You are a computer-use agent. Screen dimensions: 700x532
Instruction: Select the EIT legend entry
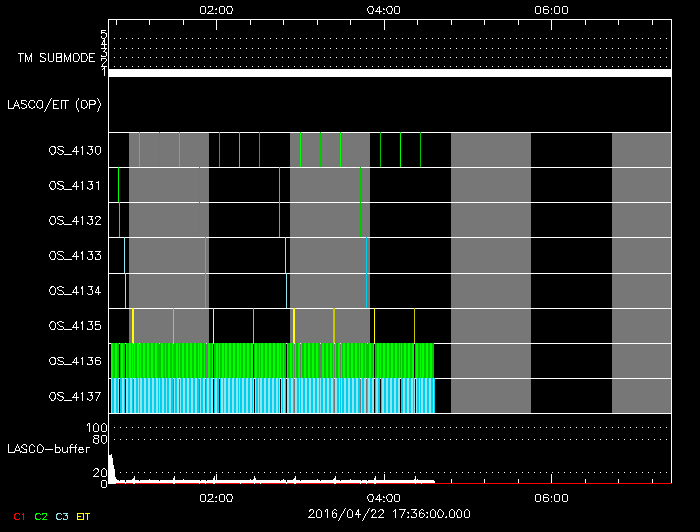coord(84,516)
